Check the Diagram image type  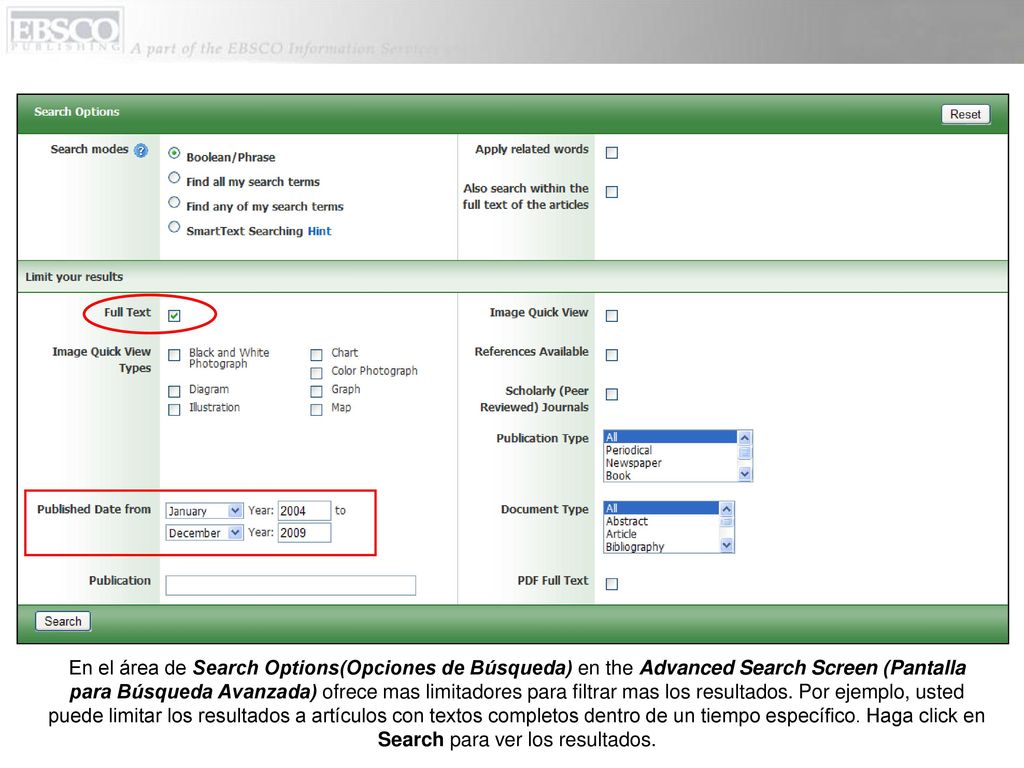(174, 392)
